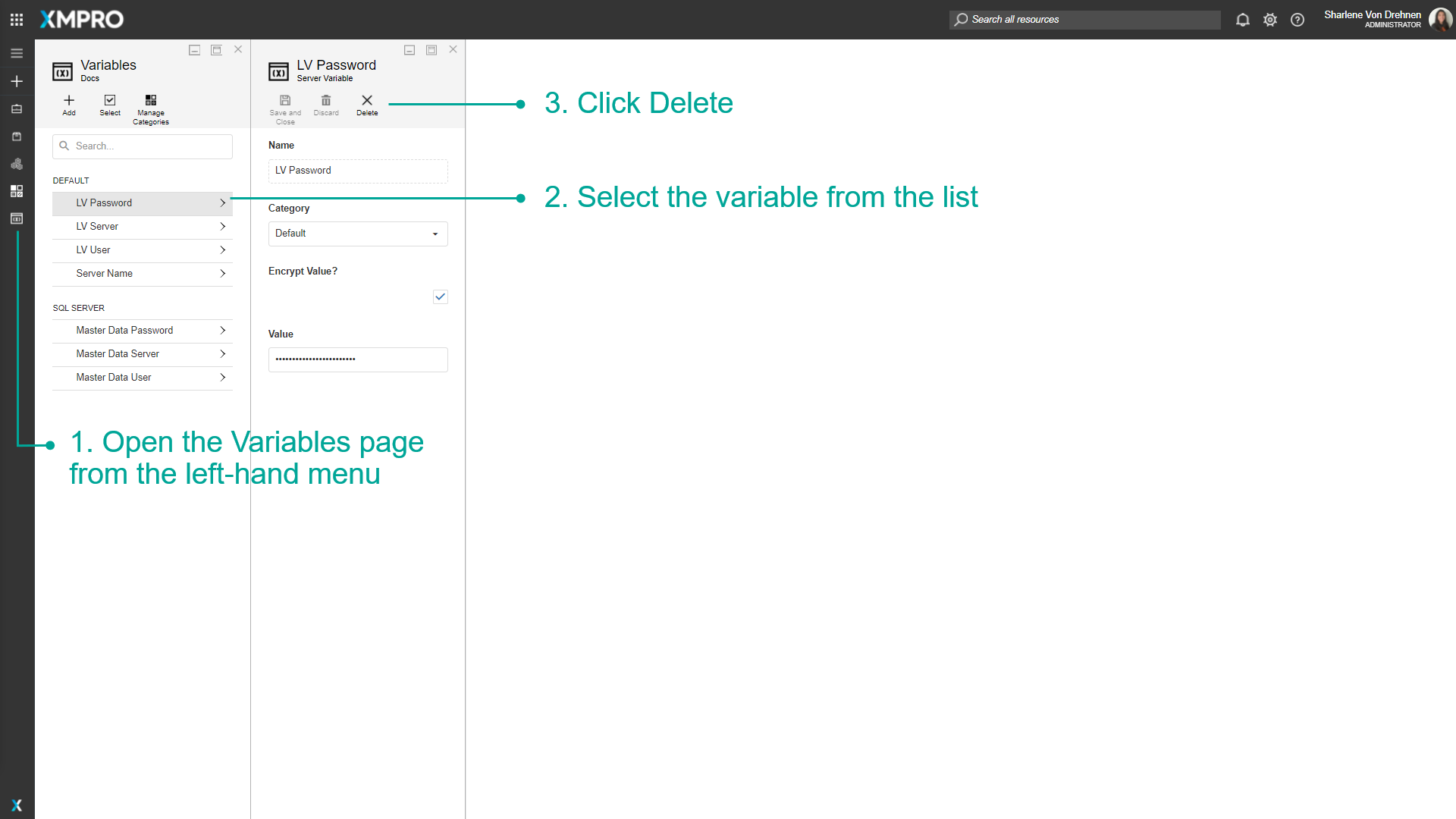
Task: Open the app launcher grid icon top-left
Action: point(16,19)
